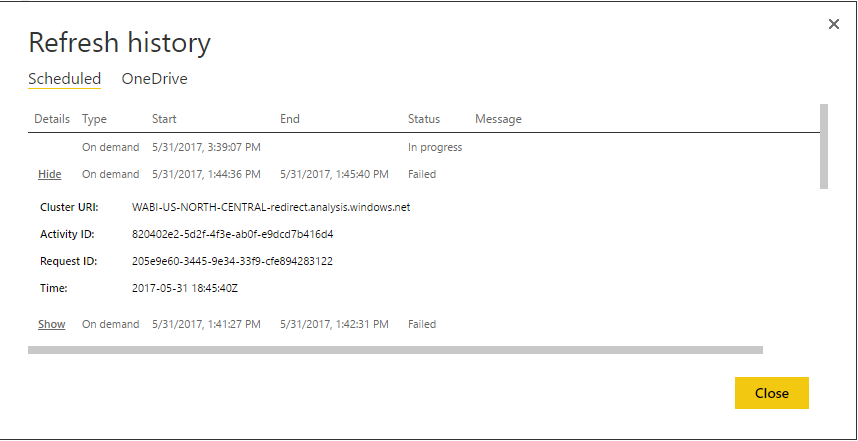Click the Start column header
The height and width of the screenshot is (441, 858).
164,119
